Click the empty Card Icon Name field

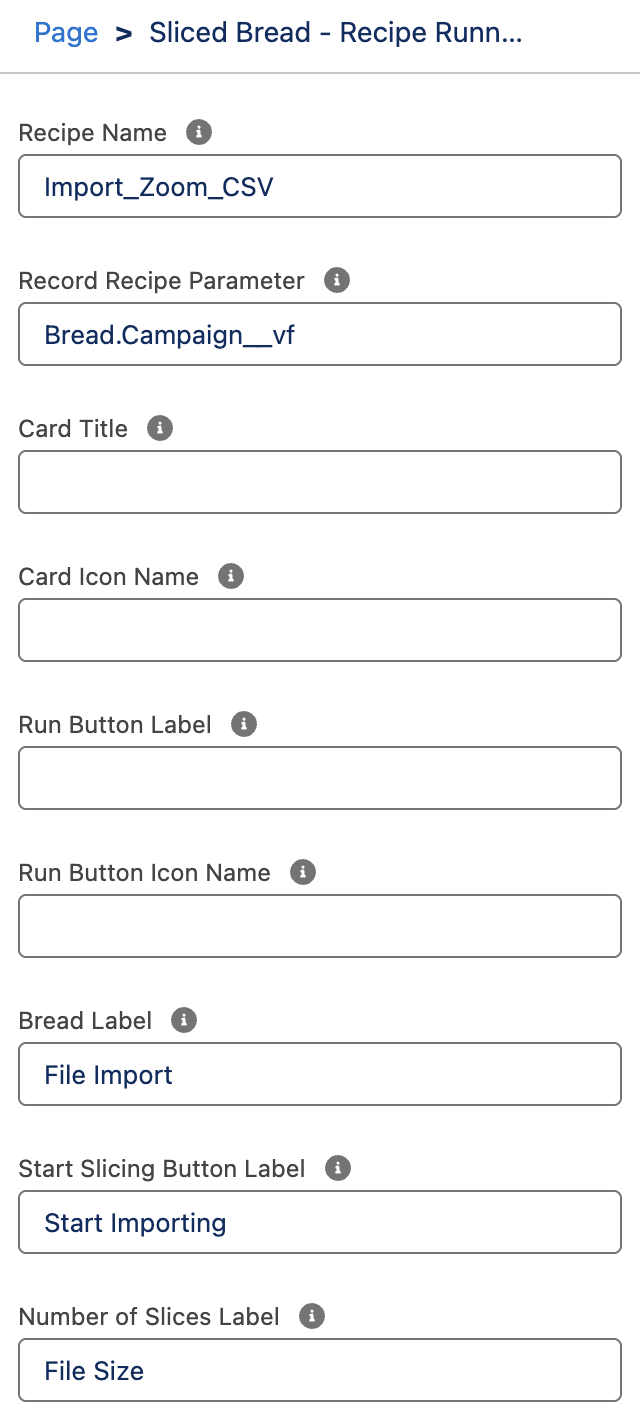point(319,630)
